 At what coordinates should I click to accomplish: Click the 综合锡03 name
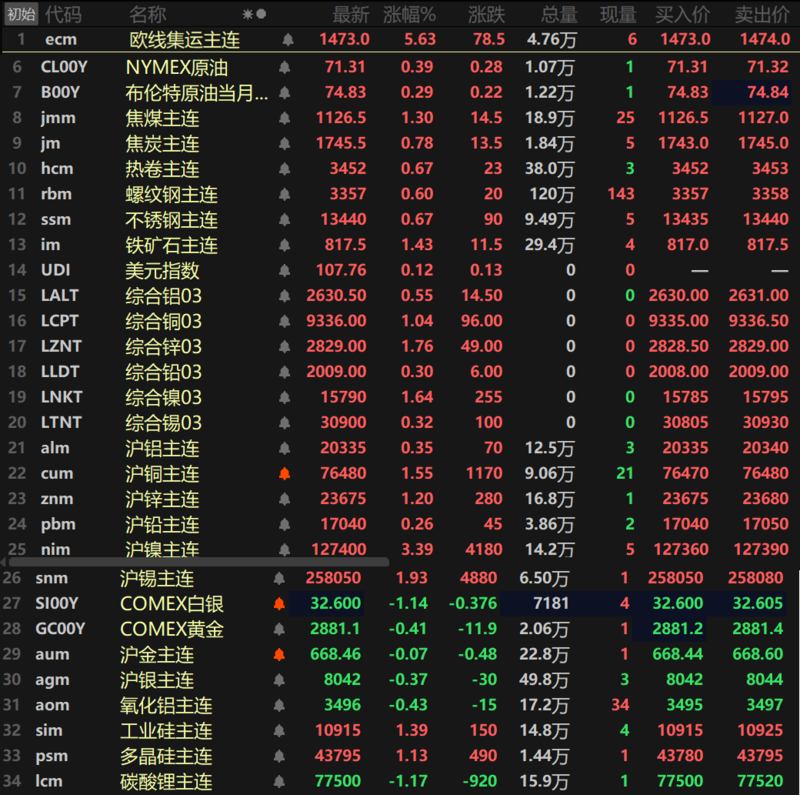pyautogui.click(x=163, y=423)
